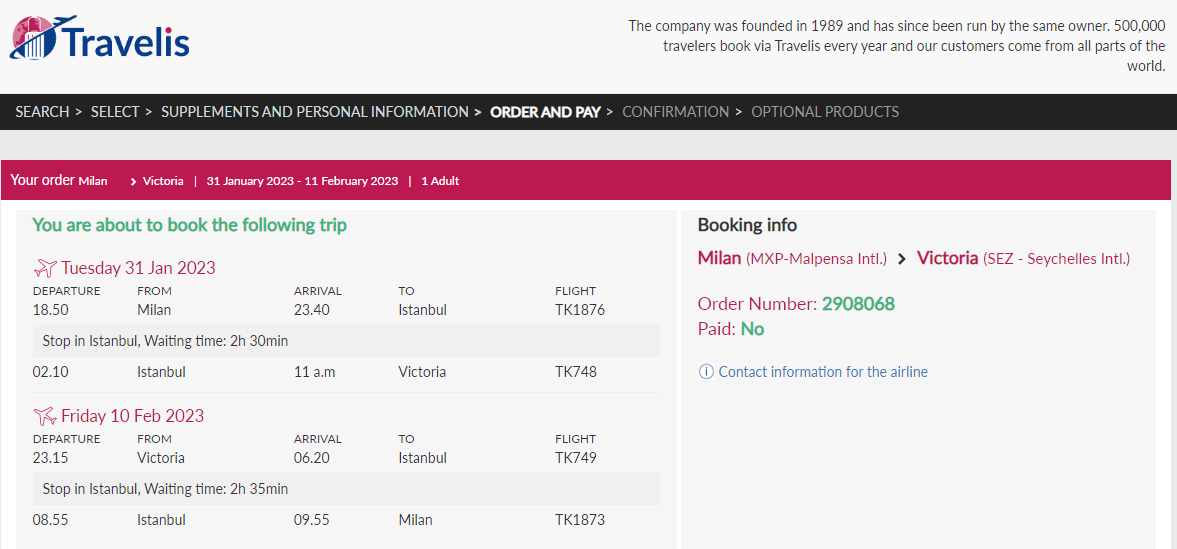The image size is (1177, 549).
Task: Open Contact information for the airline
Action: click(x=823, y=372)
